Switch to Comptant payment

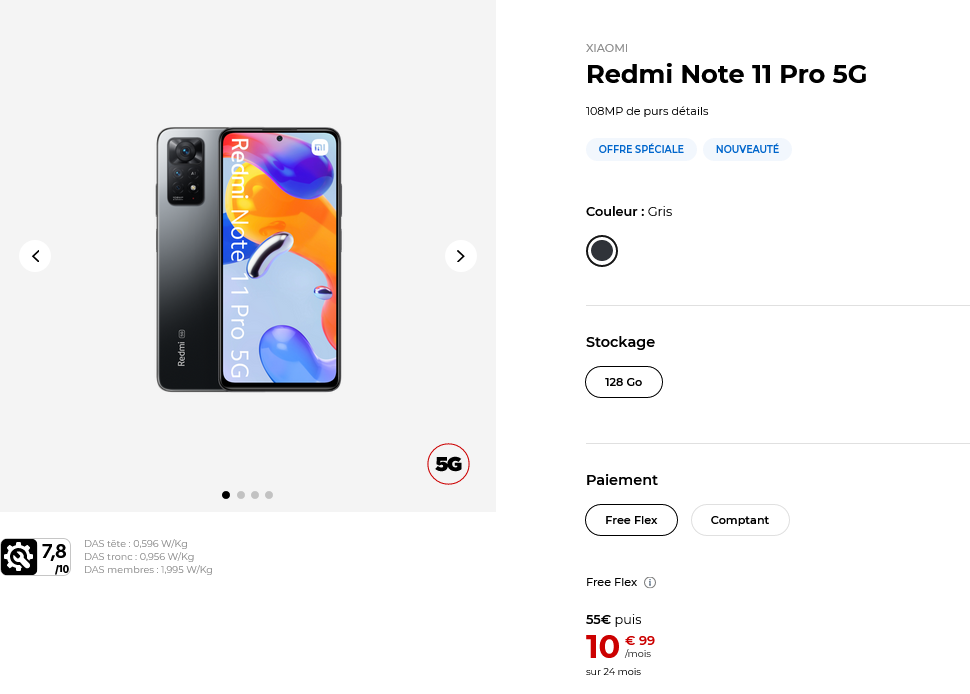tap(740, 520)
